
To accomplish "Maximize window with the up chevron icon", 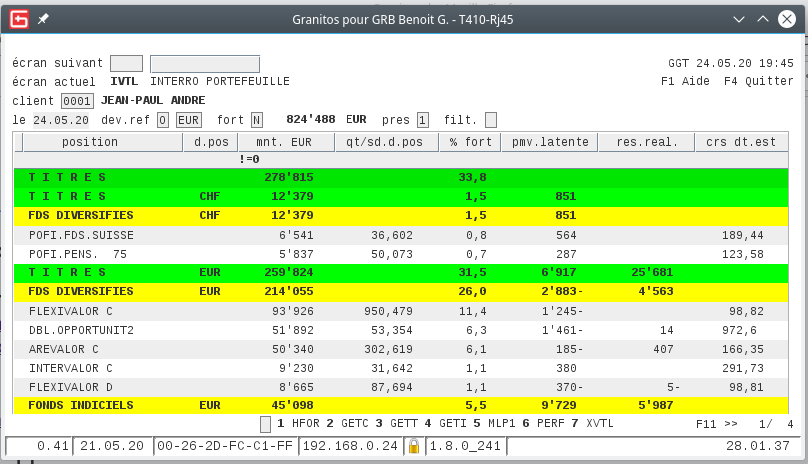I will pos(762,19).
